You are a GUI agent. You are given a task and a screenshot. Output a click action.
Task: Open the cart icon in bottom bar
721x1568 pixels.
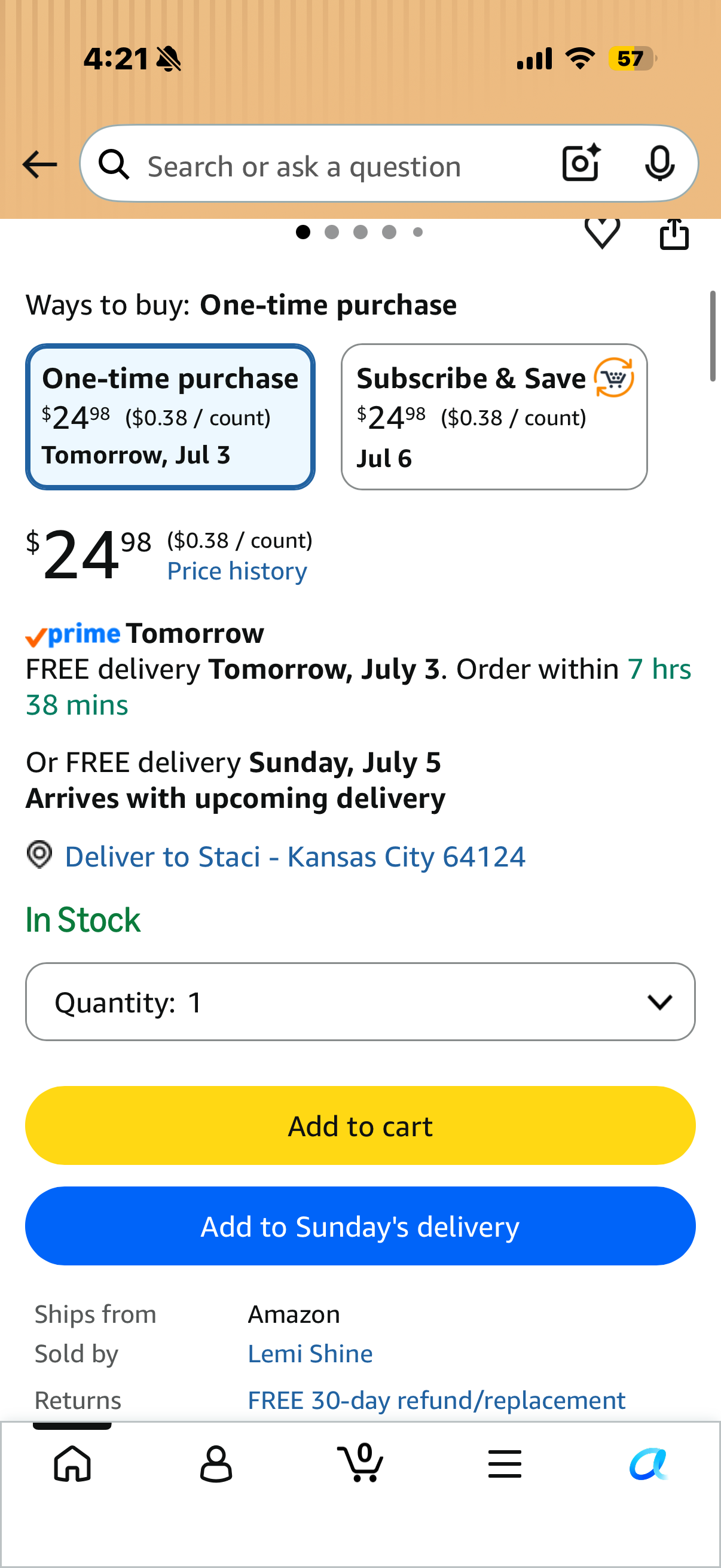pyautogui.click(x=360, y=1462)
